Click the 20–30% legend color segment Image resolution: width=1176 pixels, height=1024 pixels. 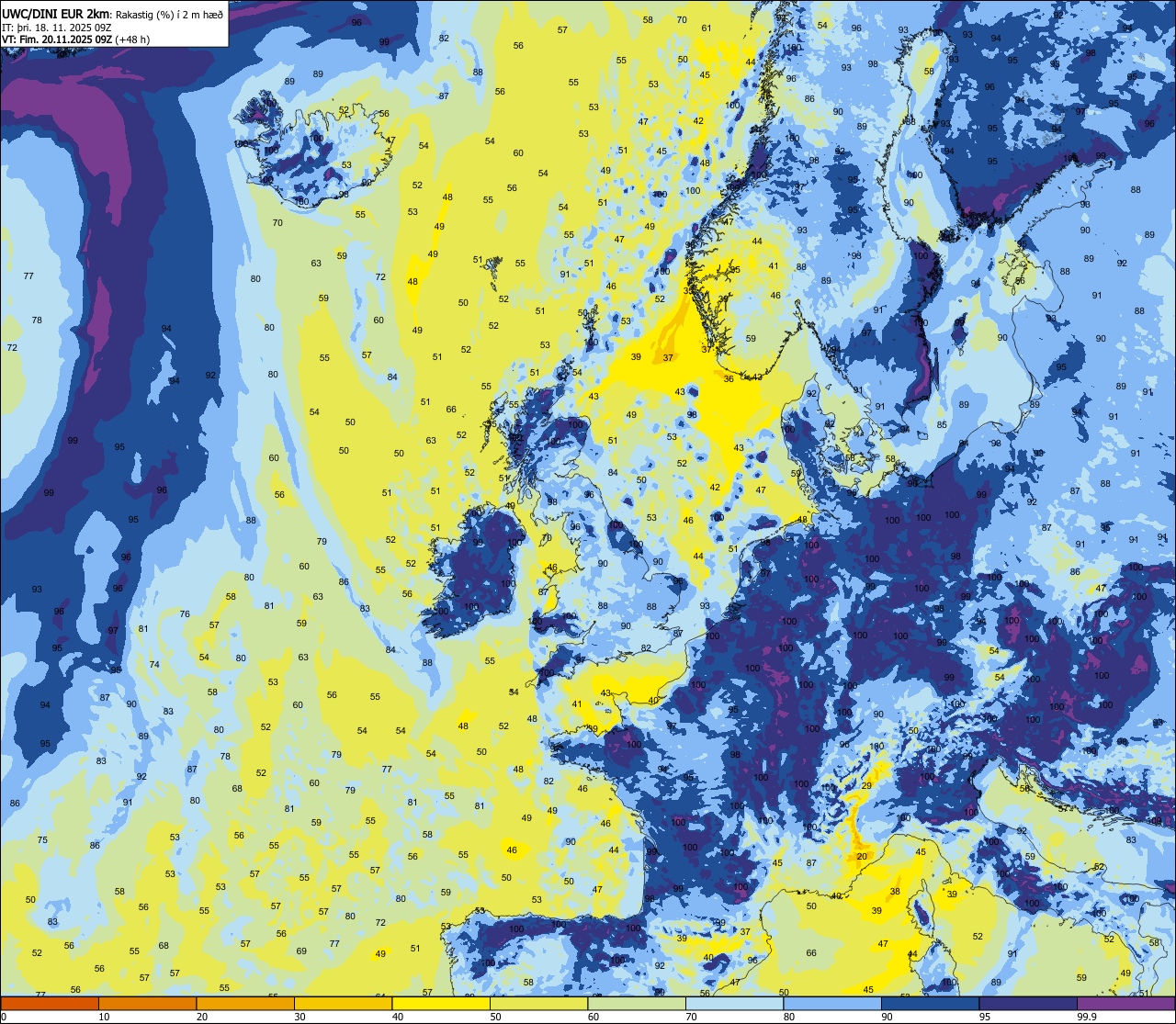tap(245, 1004)
